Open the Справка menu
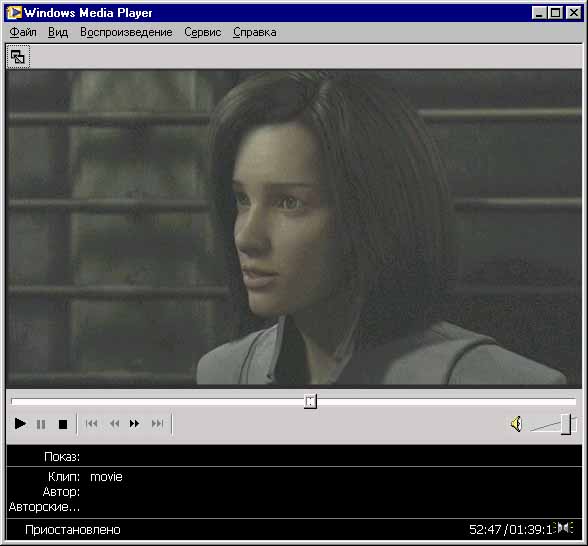Screen dimensions: 588x546 pos(255,32)
